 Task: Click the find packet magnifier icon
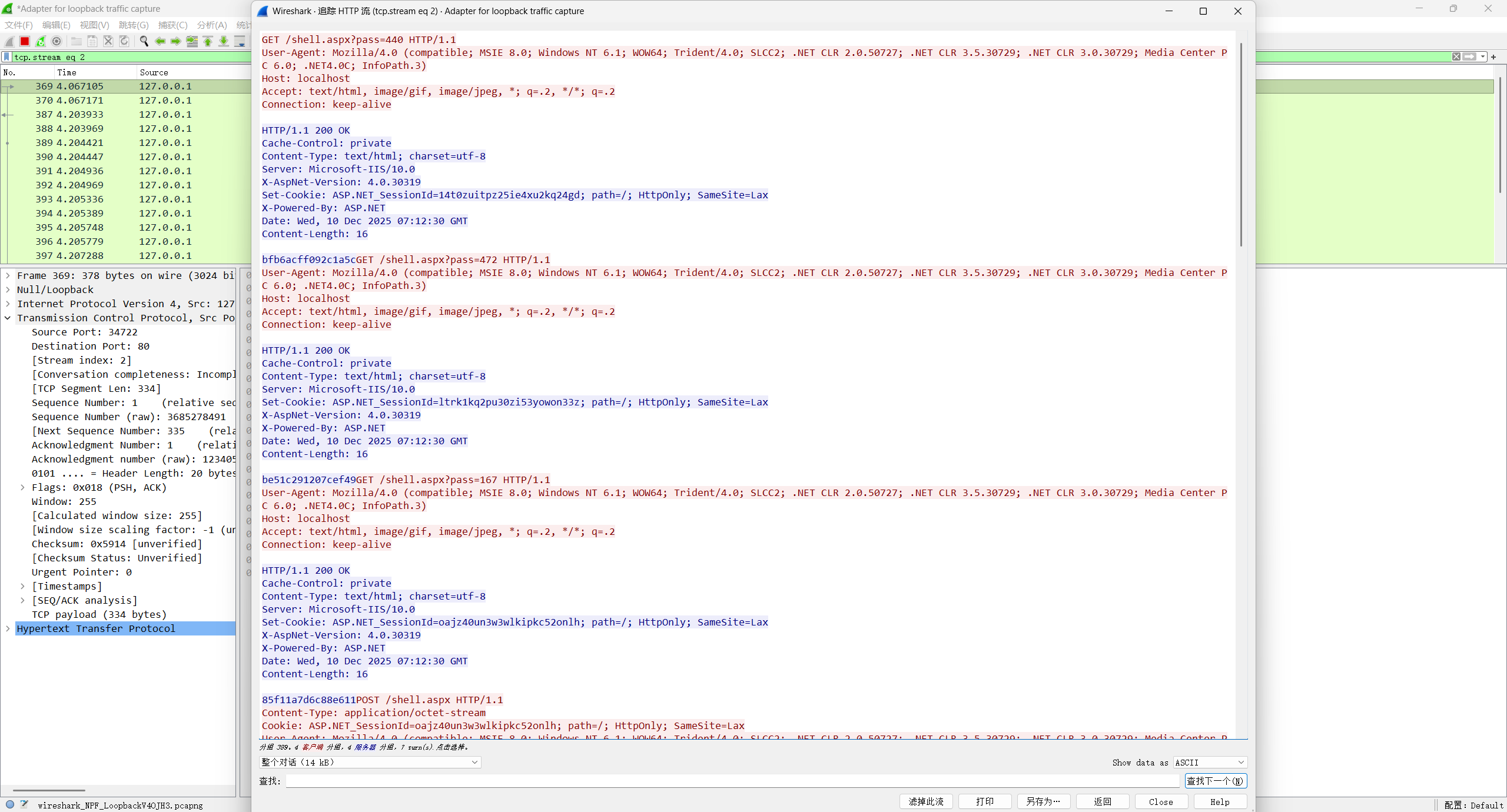[x=144, y=41]
